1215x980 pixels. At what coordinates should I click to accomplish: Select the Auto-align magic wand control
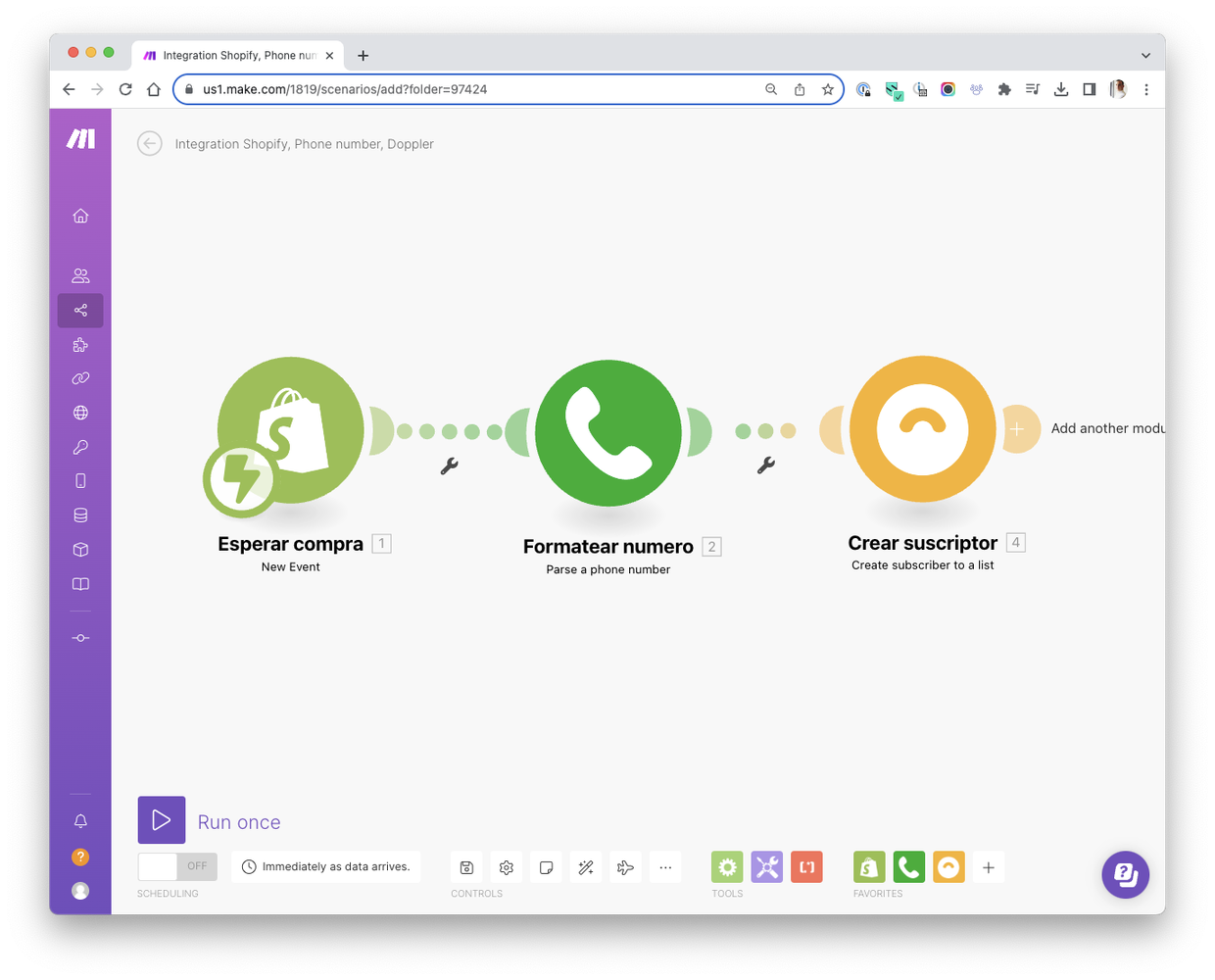[586, 867]
